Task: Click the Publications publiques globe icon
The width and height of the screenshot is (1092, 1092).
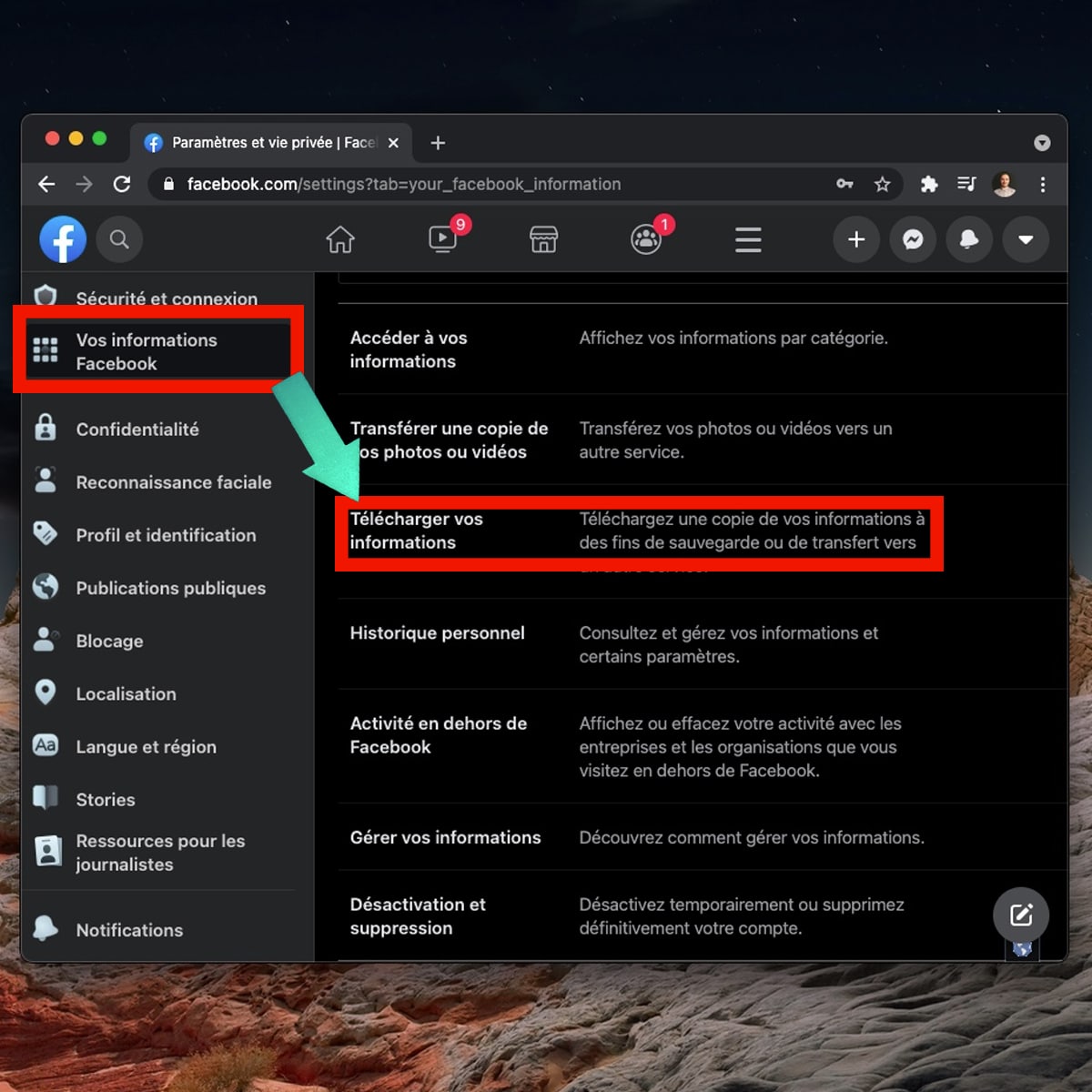Action: click(x=45, y=587)
